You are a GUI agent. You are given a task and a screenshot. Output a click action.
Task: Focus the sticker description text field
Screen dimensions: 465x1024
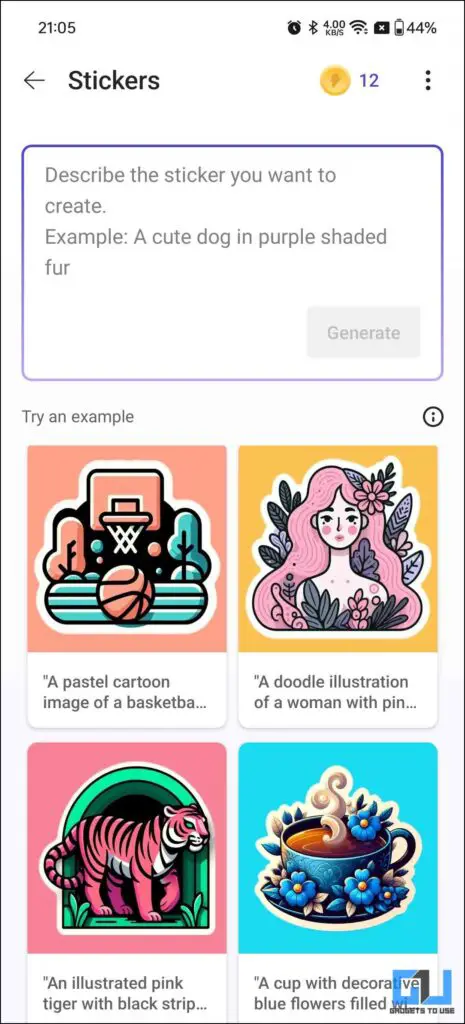click(232, 263)
